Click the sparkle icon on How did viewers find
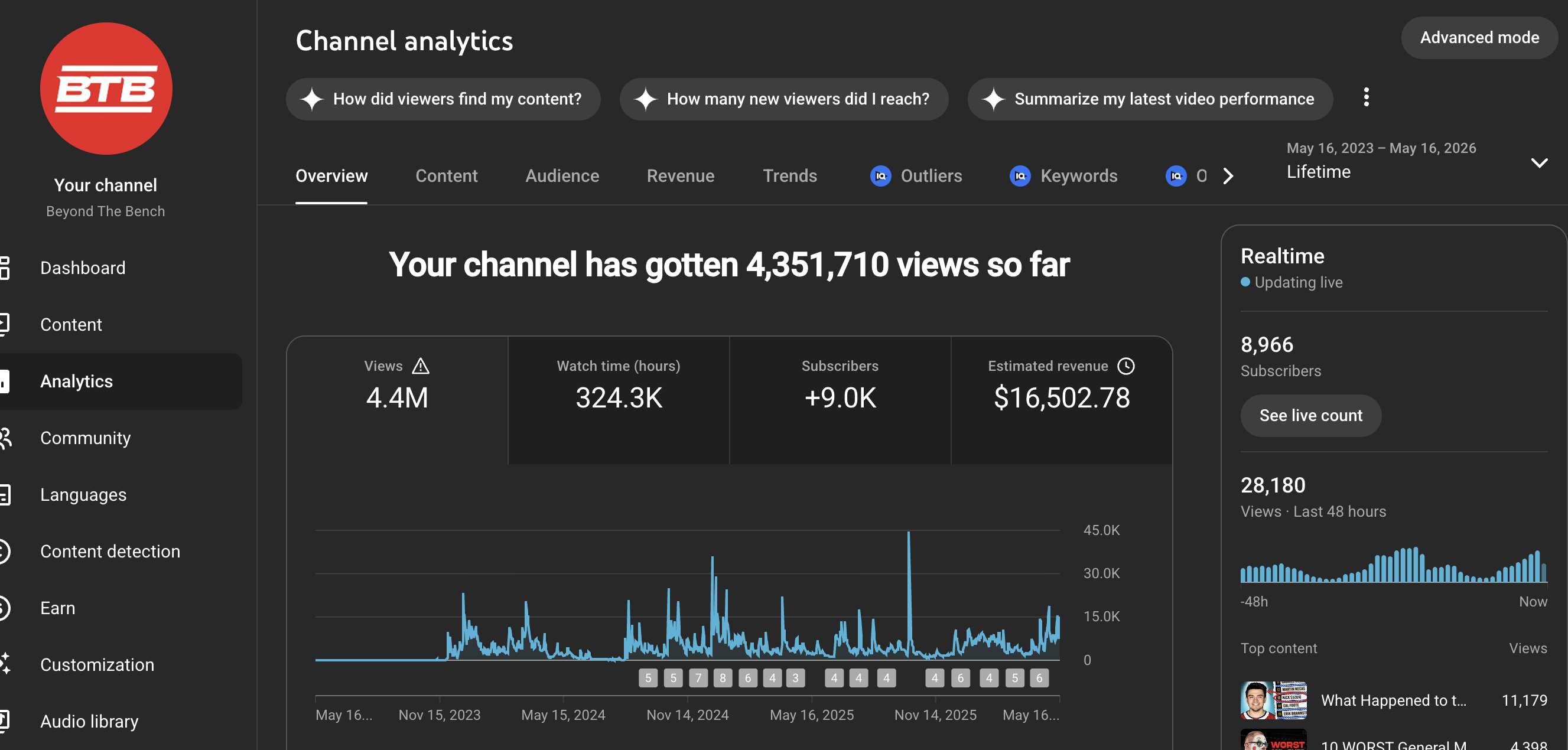The image size is (1568, 750). point(312,99)
